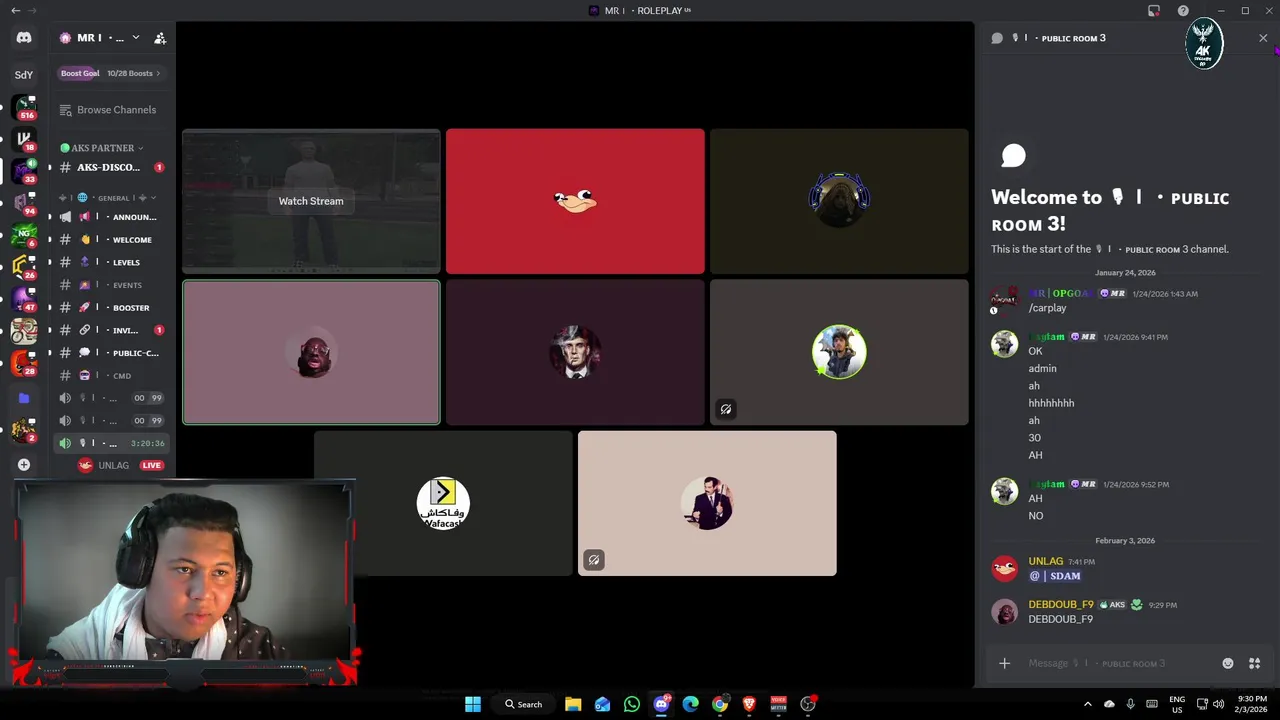Open the server icon with 47 badge
1280x720 pixels.
pos(24,299)
